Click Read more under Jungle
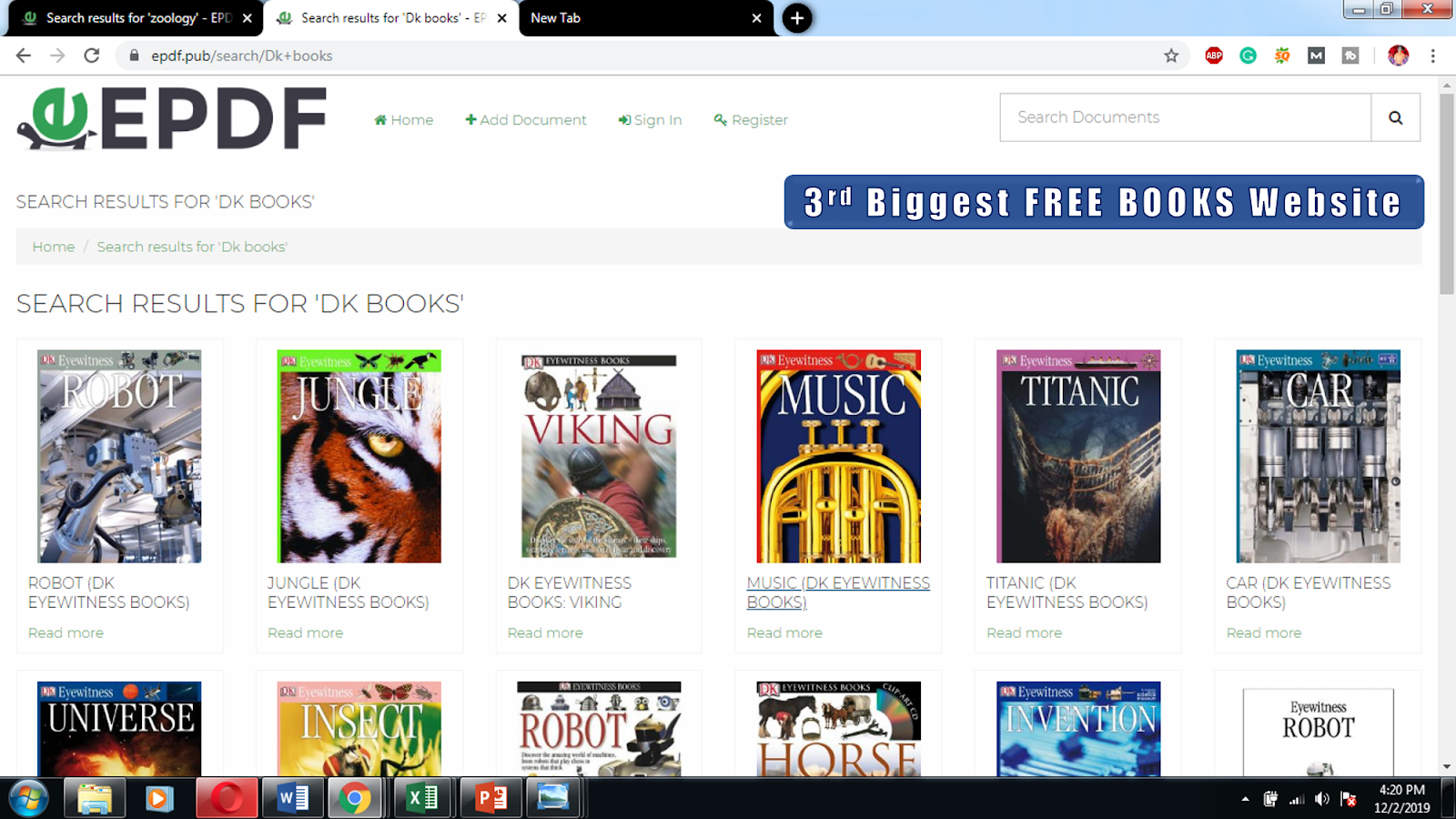 click(x=306, y=632)
